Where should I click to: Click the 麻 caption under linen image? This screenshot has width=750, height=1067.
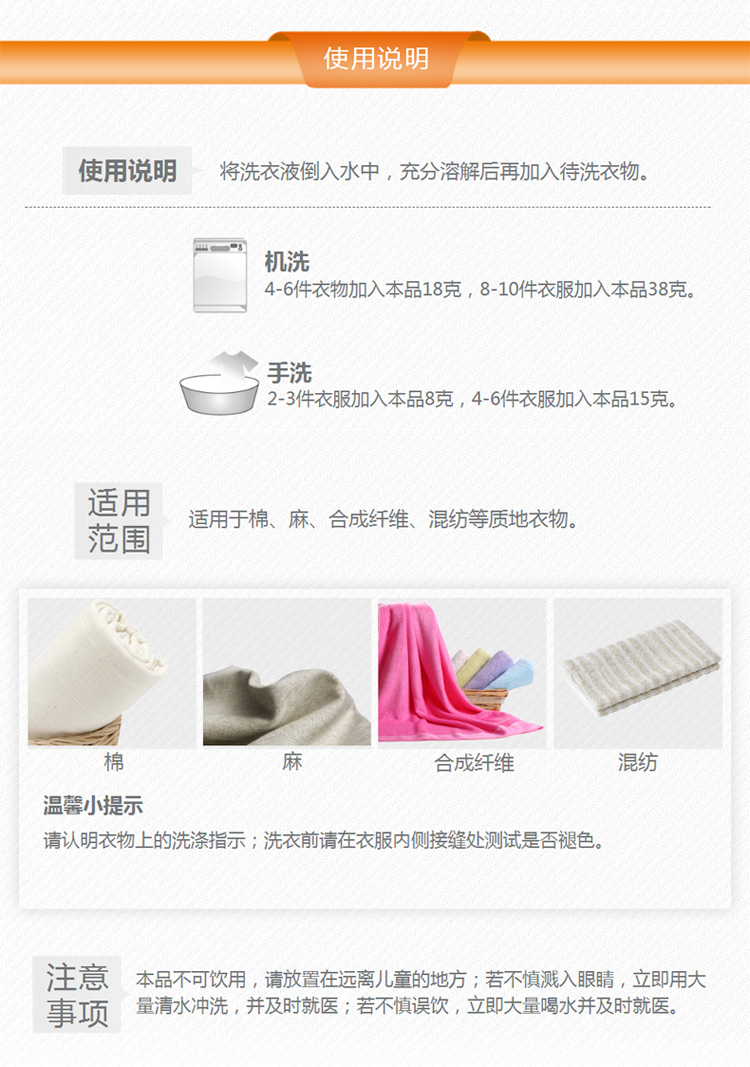[x=292, y=761]
